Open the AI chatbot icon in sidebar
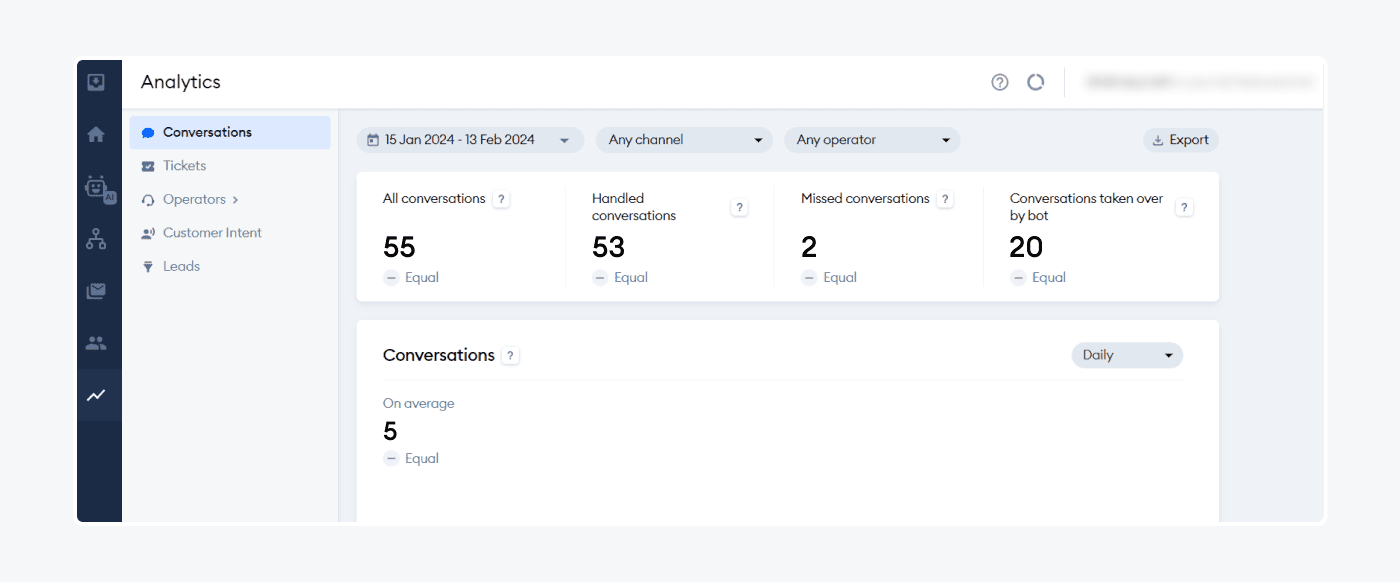 (97, 187)
